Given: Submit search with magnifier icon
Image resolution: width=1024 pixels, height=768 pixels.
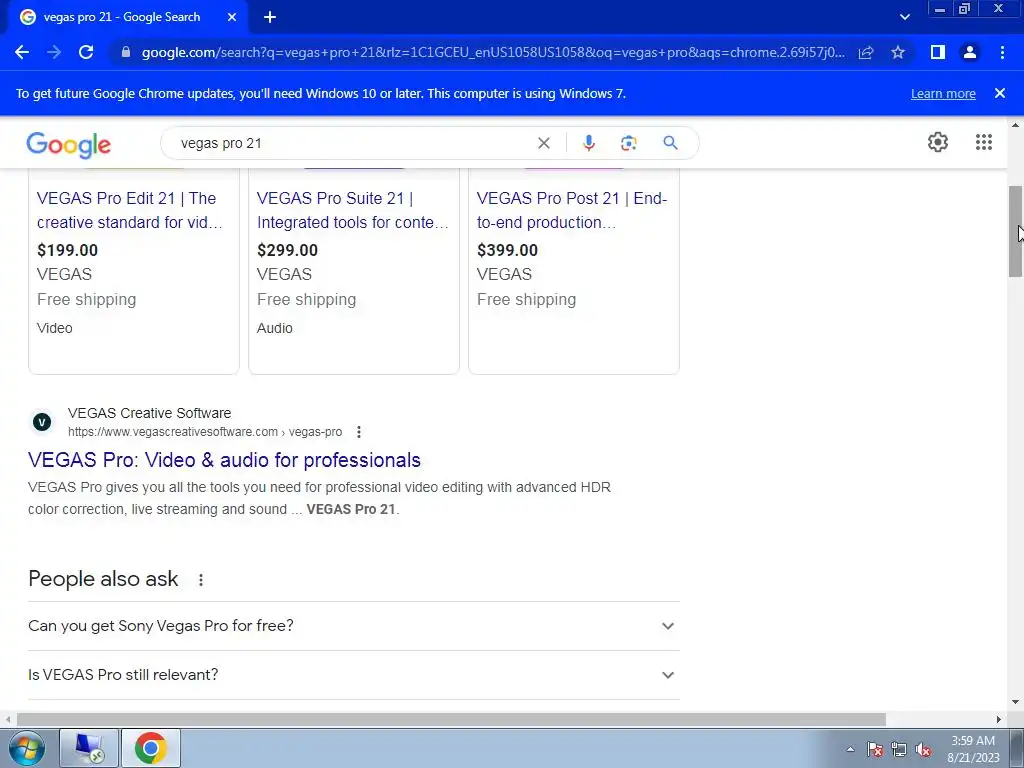Looking at the screenshot, I should tap(670, 143).
